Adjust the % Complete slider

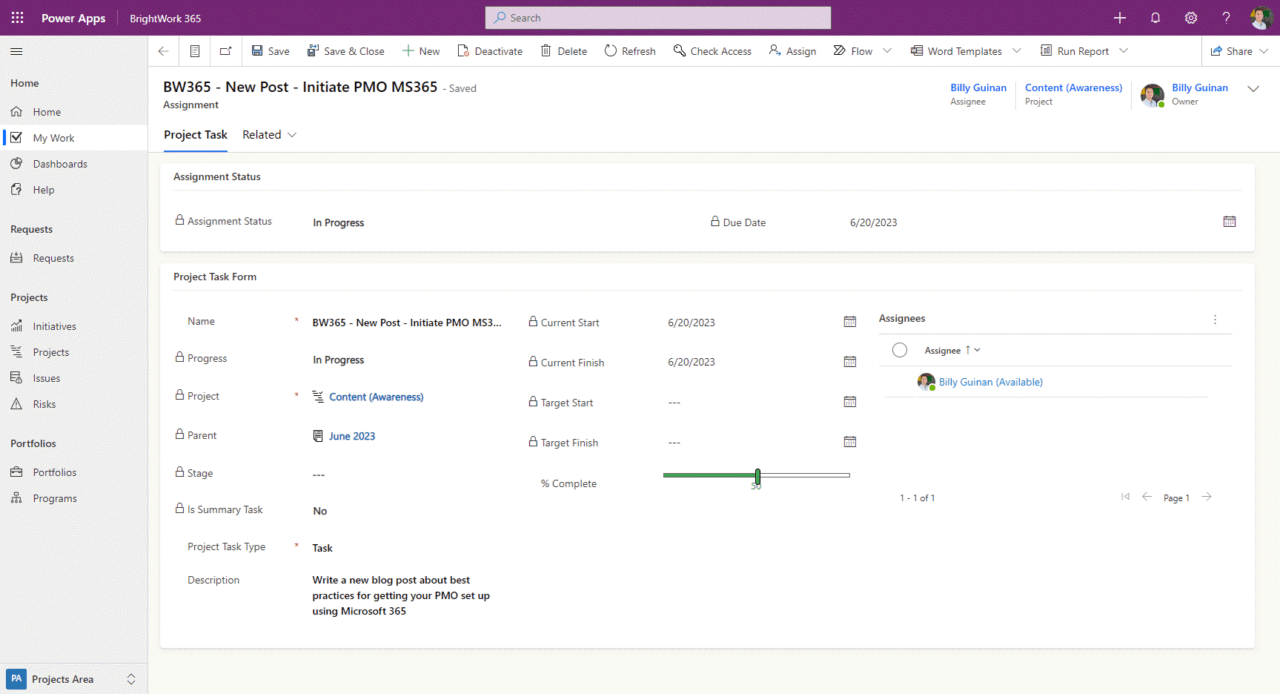[x=757, y=477]
